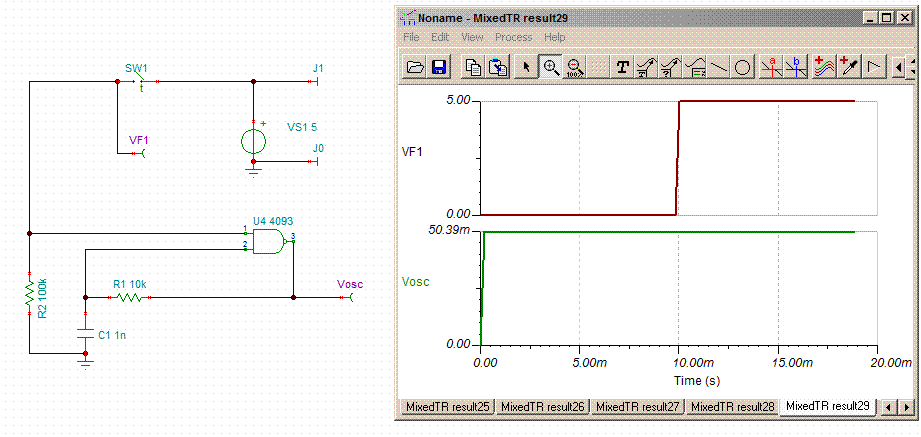Switch to MixedTR result27 tab
Viewport: 921px width, 437px height.
(638, 406)
